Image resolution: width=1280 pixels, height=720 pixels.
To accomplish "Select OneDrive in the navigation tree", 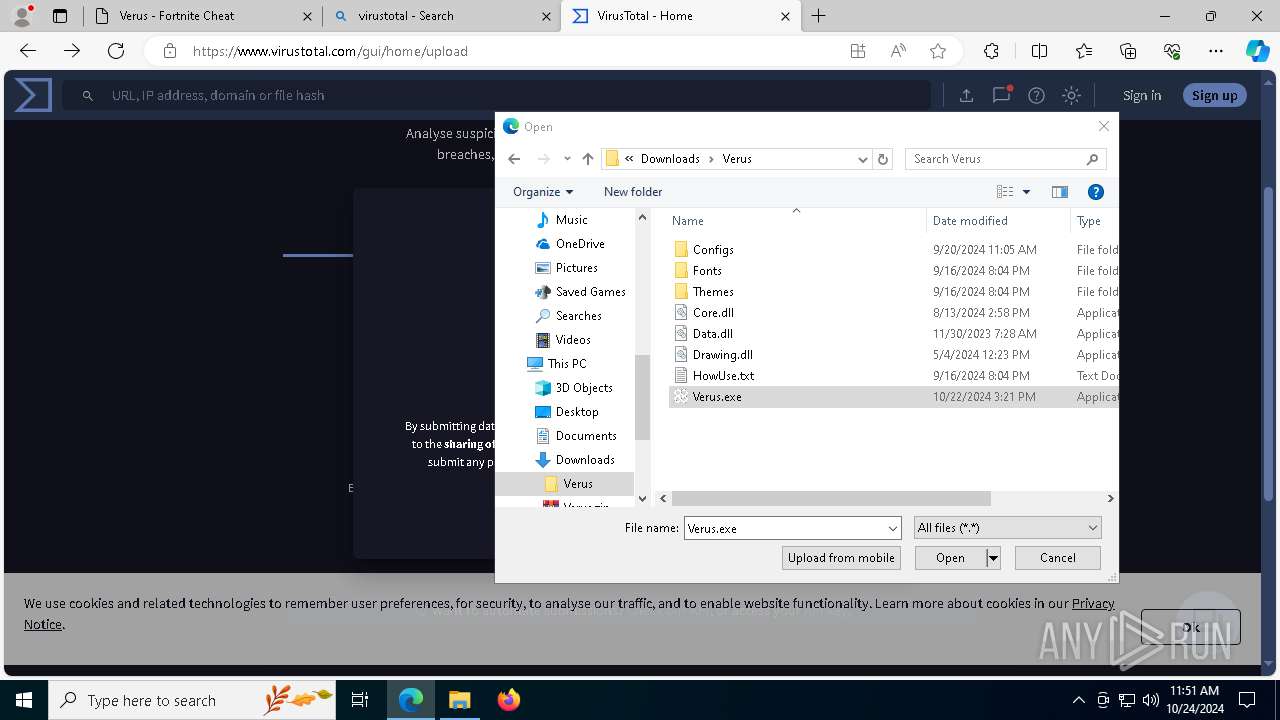I will [580, 244].
